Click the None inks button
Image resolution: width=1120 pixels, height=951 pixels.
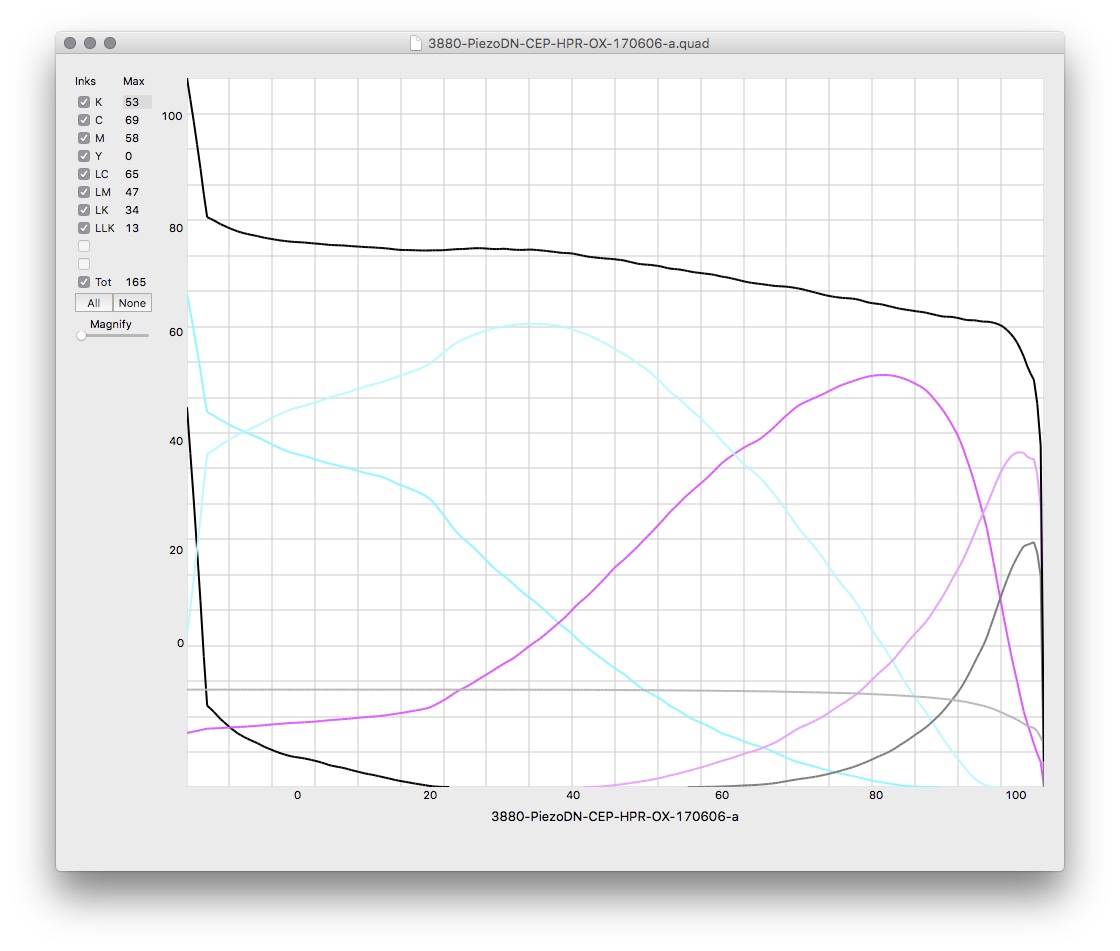tap(132, 303)
